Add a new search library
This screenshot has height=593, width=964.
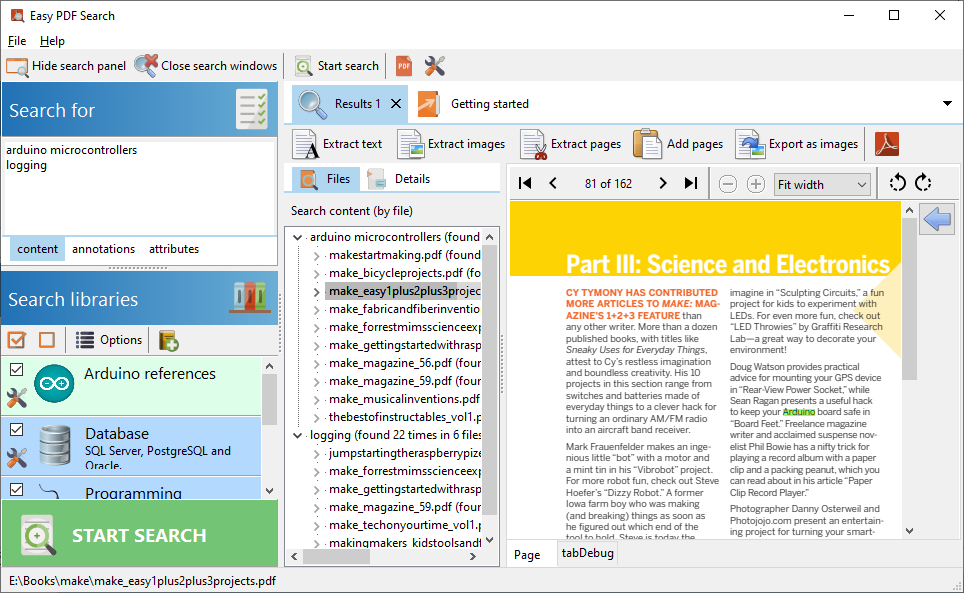coord(168,340)
